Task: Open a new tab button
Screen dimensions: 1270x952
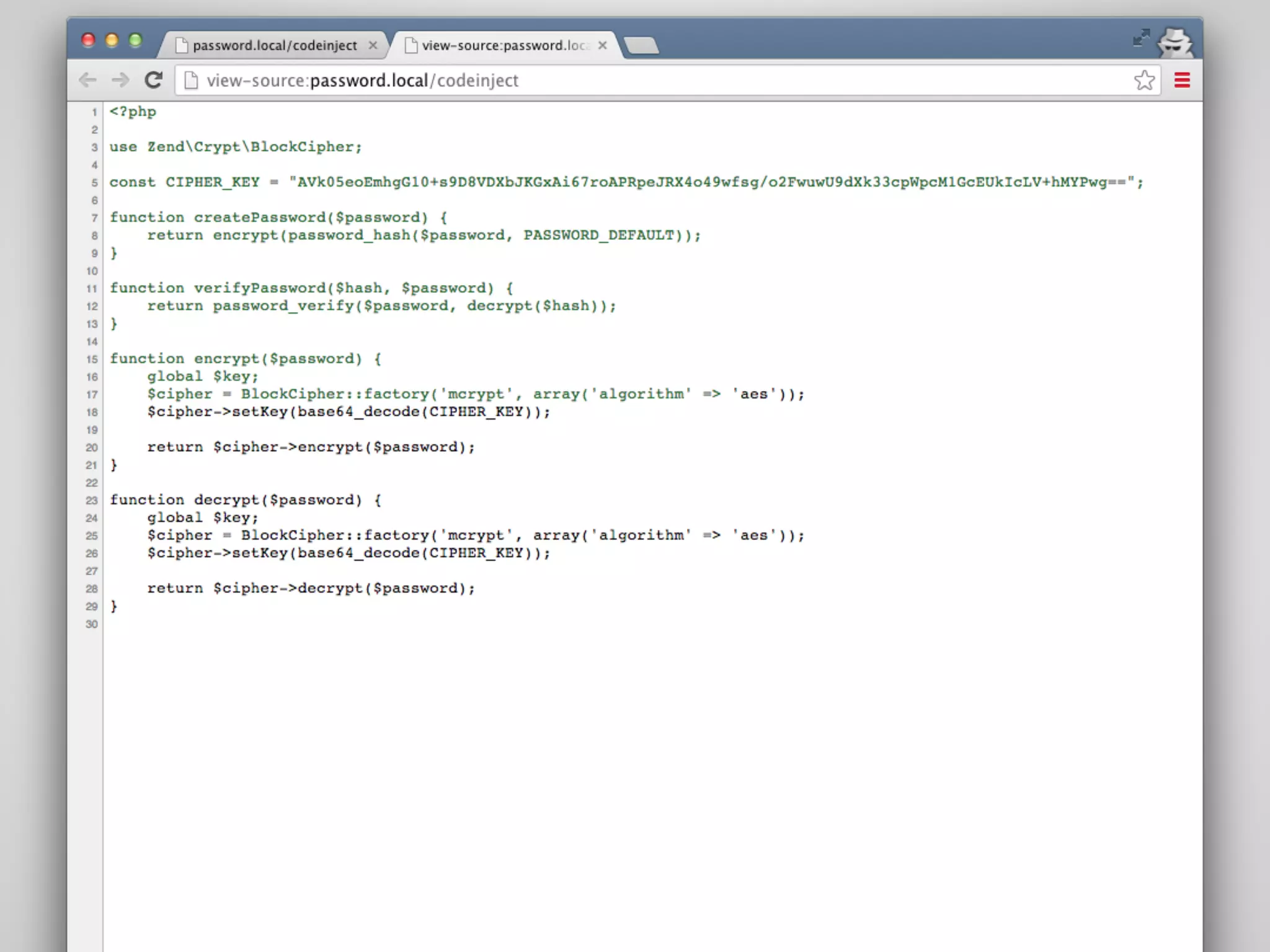Action: pyautogui.click(x=641, y=45)
